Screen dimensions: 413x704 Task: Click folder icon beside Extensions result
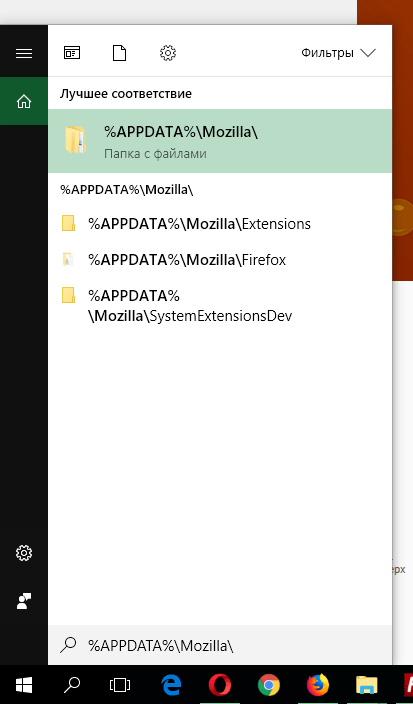pos(68,223)
